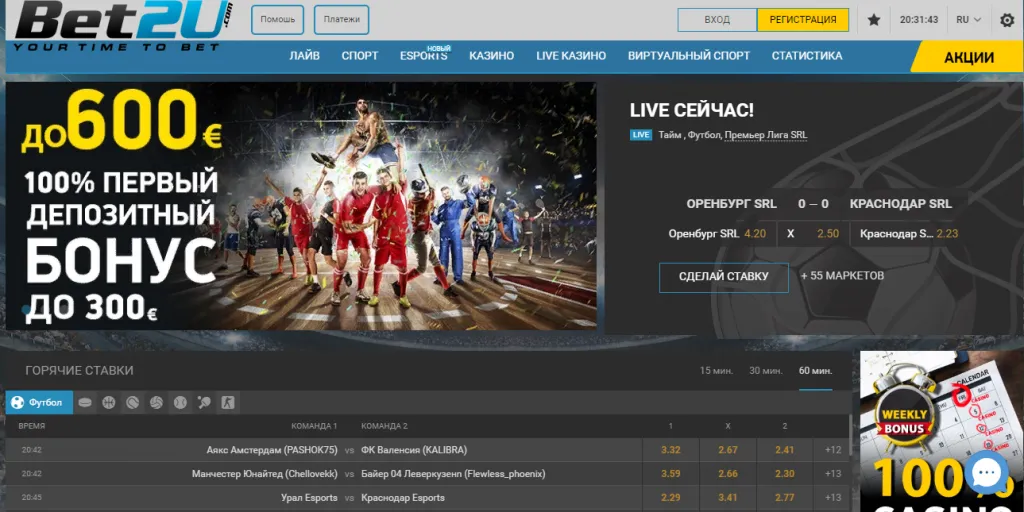Select the Counter-Strike esports icon
The width and height of the screenshot is (1024, 512).
(228, 403)
